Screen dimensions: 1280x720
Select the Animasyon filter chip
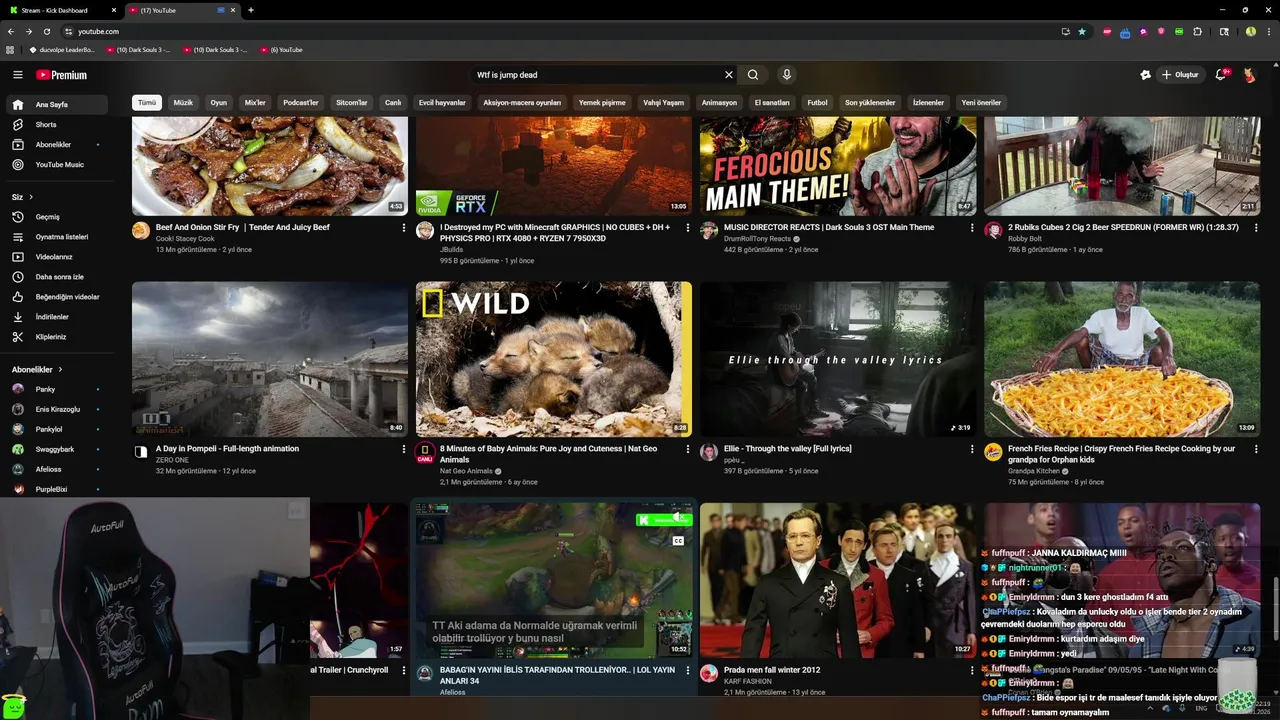pyautogui.click(x=719, y=103)
